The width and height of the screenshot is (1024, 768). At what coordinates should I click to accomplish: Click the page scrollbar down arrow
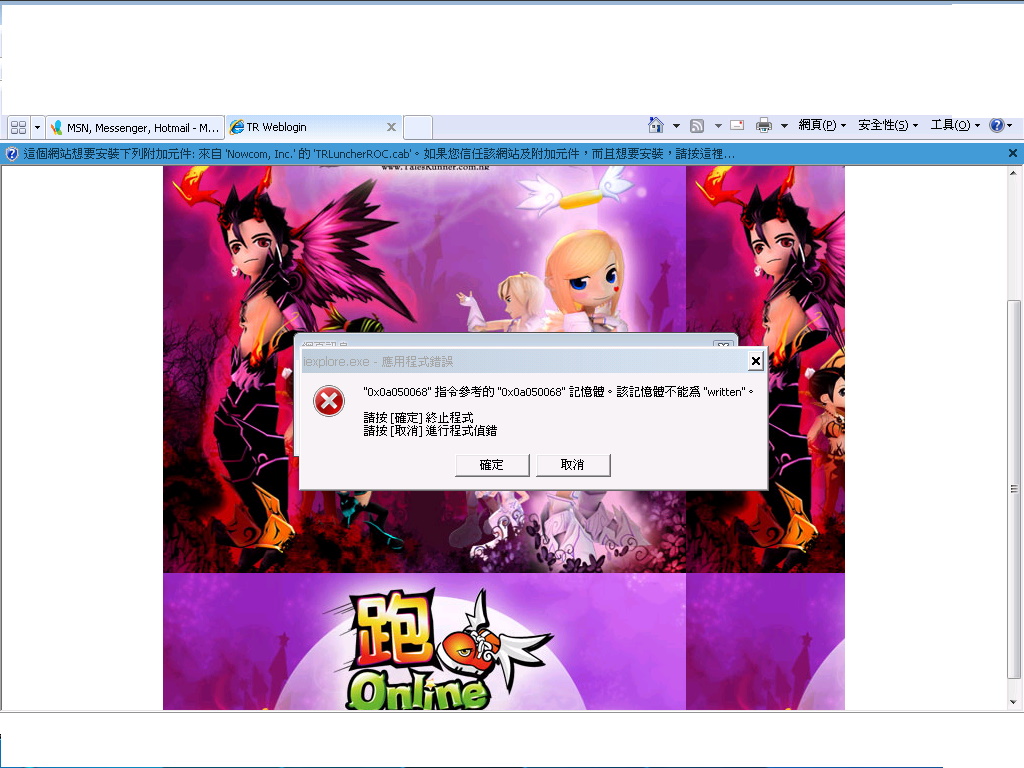click(x=1013, y=702)
